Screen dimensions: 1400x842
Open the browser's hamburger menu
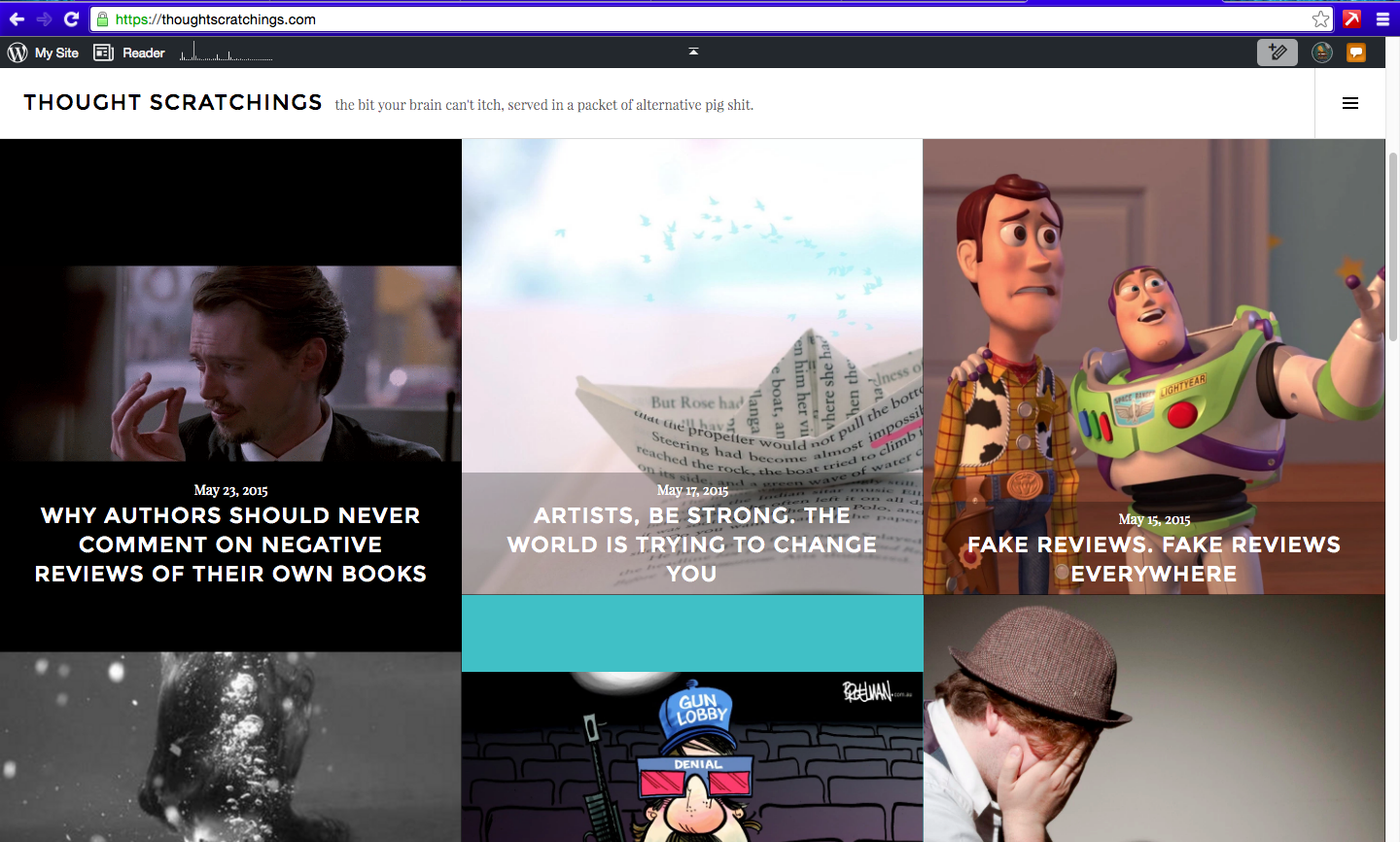click(x=1382, y=19)
